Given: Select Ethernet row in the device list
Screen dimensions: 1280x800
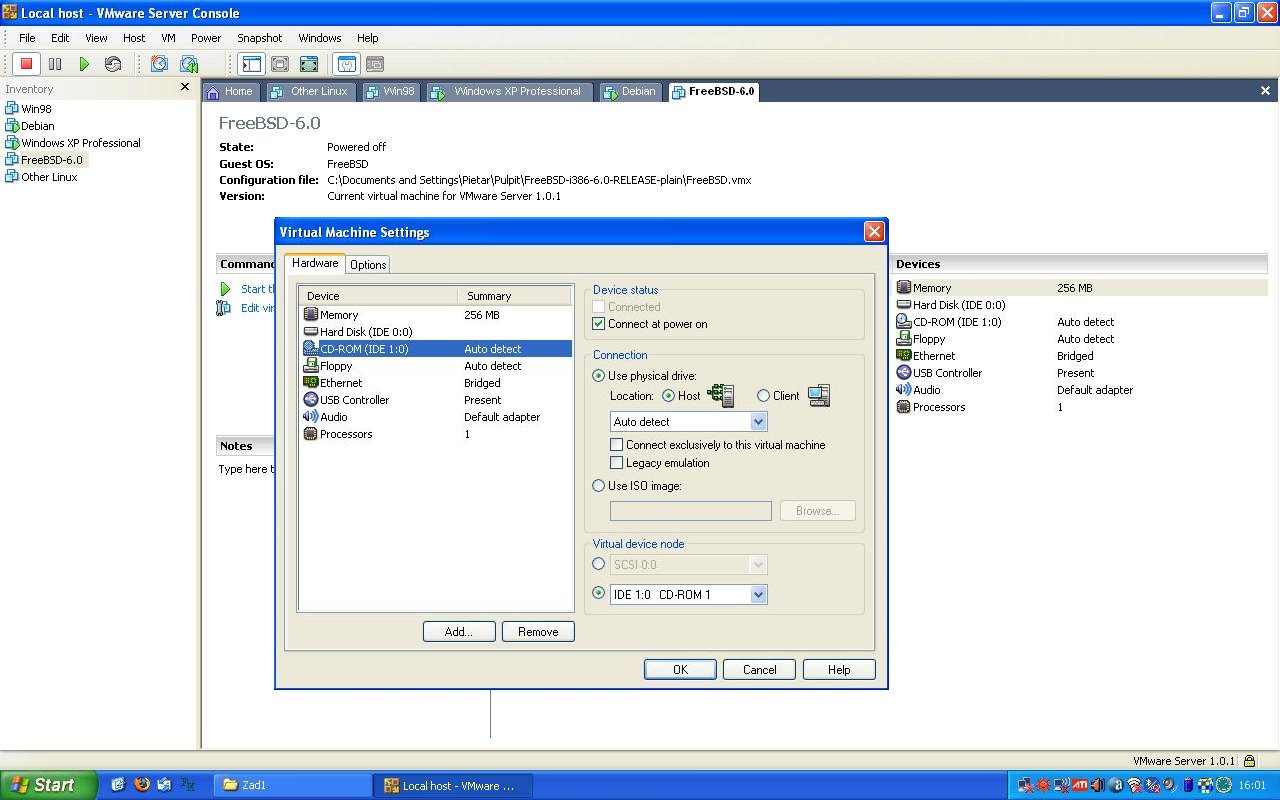Looking at the screenshot, I should [x=436, y=383].
